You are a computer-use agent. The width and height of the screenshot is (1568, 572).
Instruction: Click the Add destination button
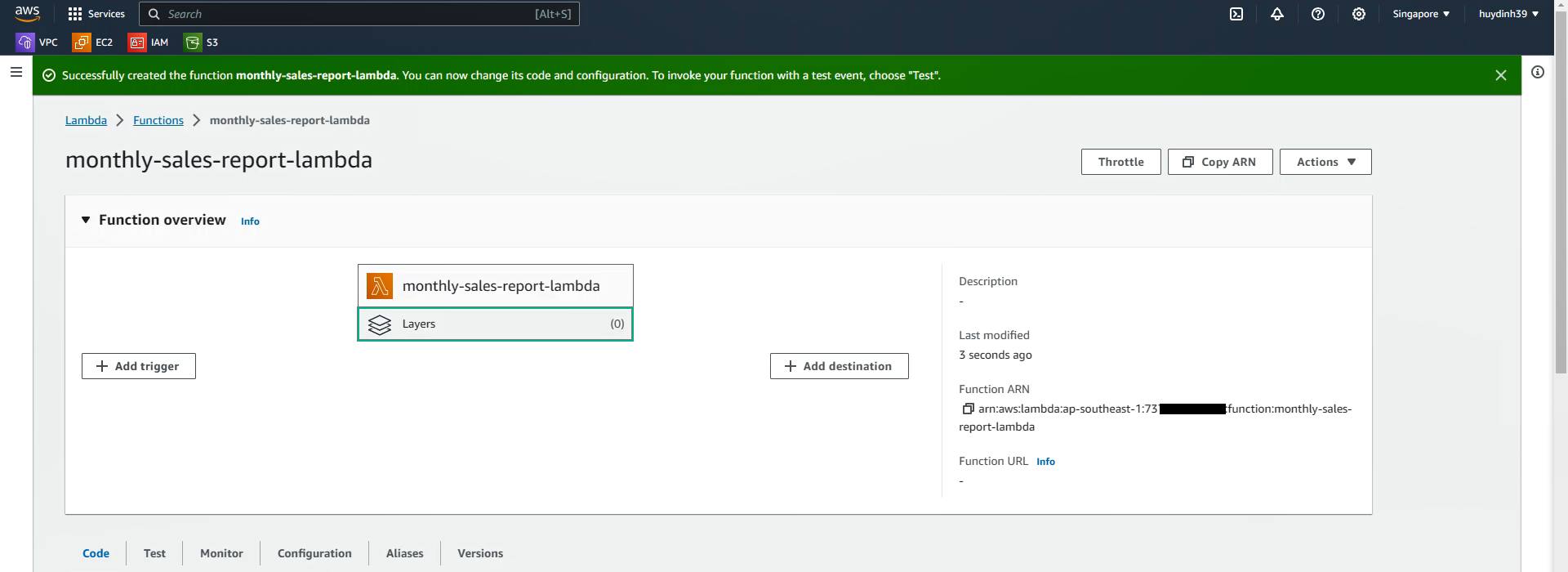click(839, 366)
